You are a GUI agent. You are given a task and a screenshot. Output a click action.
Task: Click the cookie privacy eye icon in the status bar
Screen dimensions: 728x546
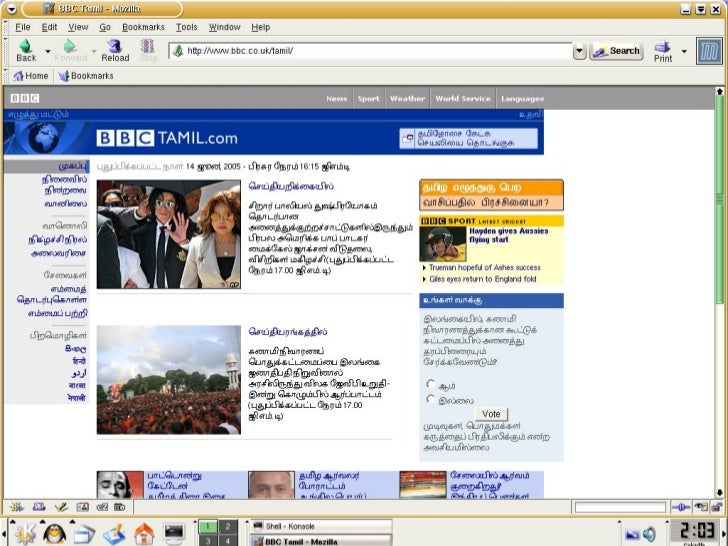coord(700,507)
